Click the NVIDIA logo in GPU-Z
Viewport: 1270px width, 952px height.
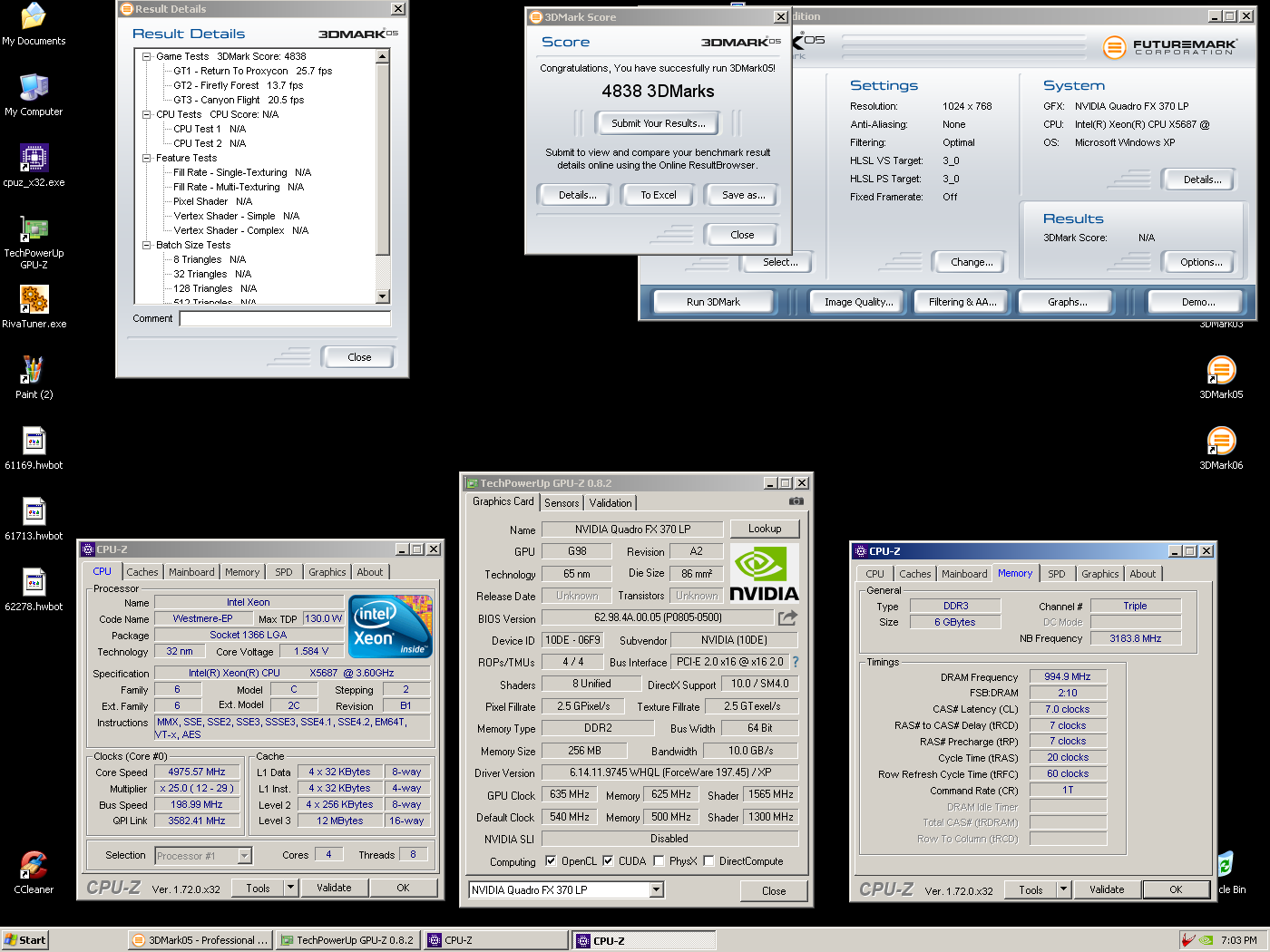(764, 573)
